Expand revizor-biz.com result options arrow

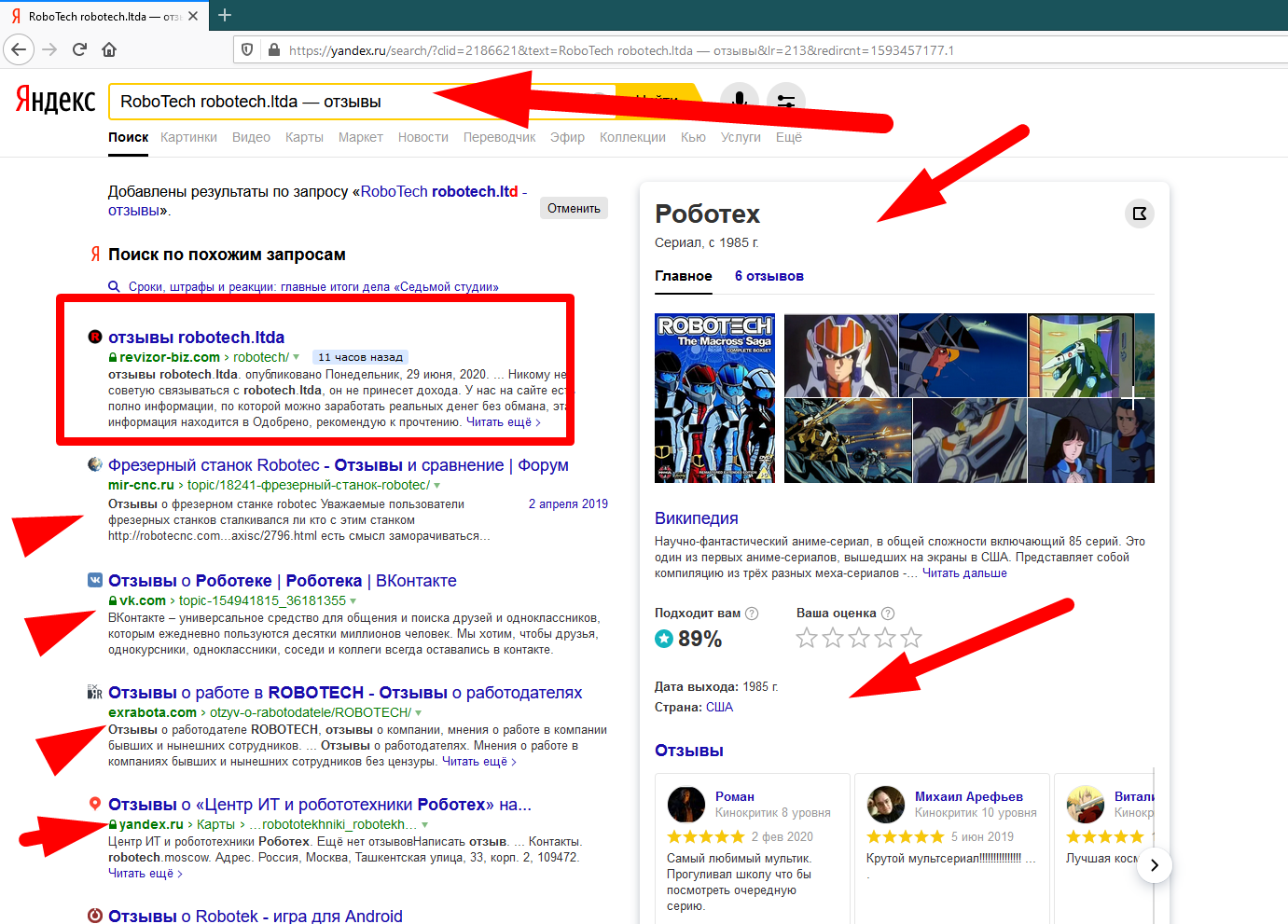click(x=296, y=357)
